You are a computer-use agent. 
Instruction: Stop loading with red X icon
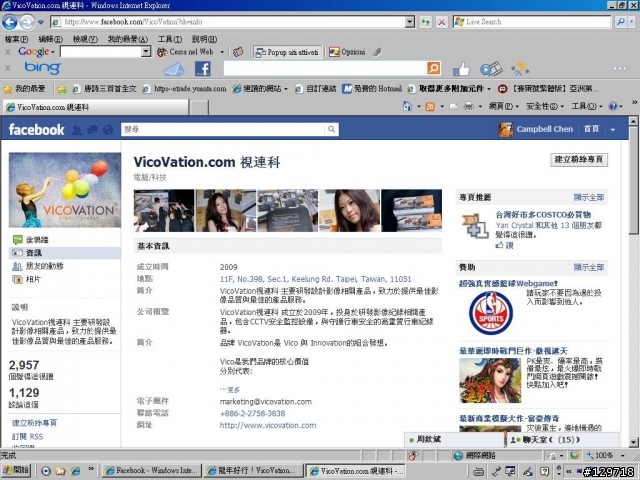[441, 22]
